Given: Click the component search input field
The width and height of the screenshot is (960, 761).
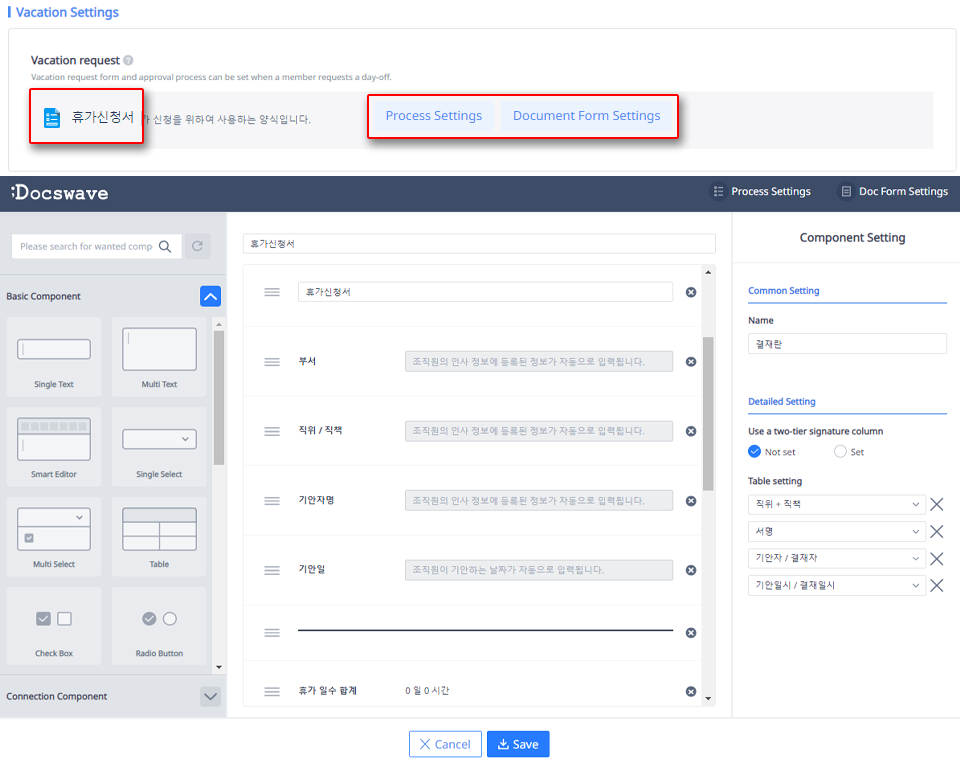Looking at the screenshot, I should (x=88, y=245).
